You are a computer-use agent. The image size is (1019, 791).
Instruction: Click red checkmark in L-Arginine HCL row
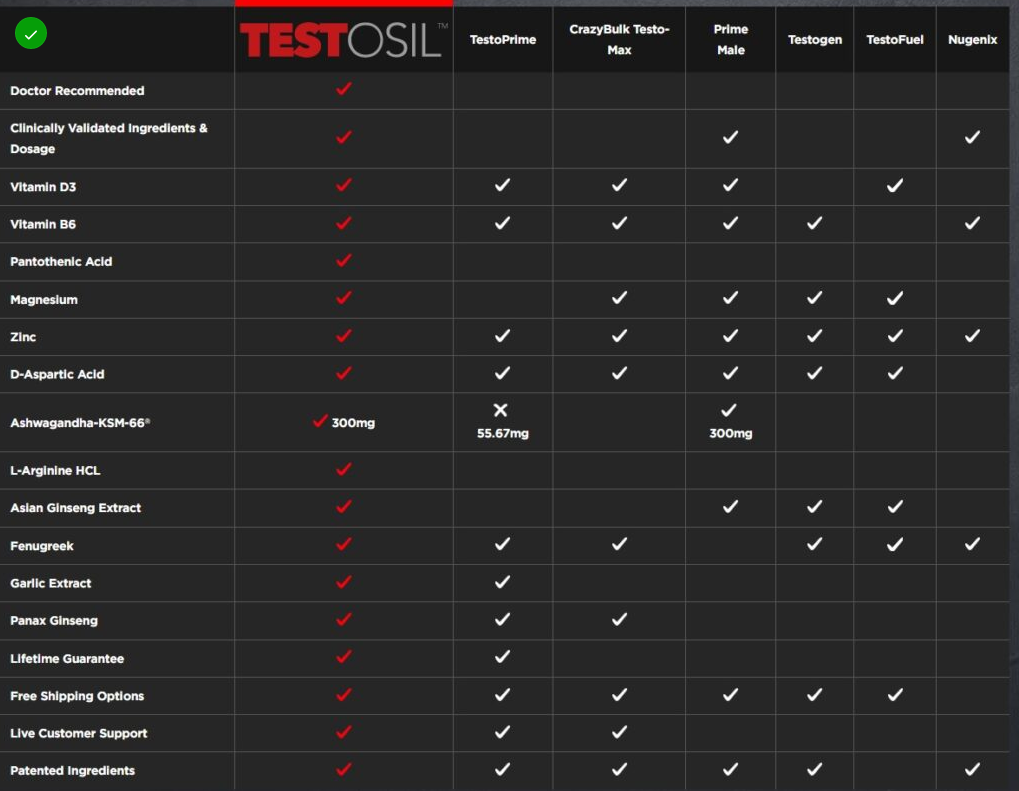click(344, 469)
